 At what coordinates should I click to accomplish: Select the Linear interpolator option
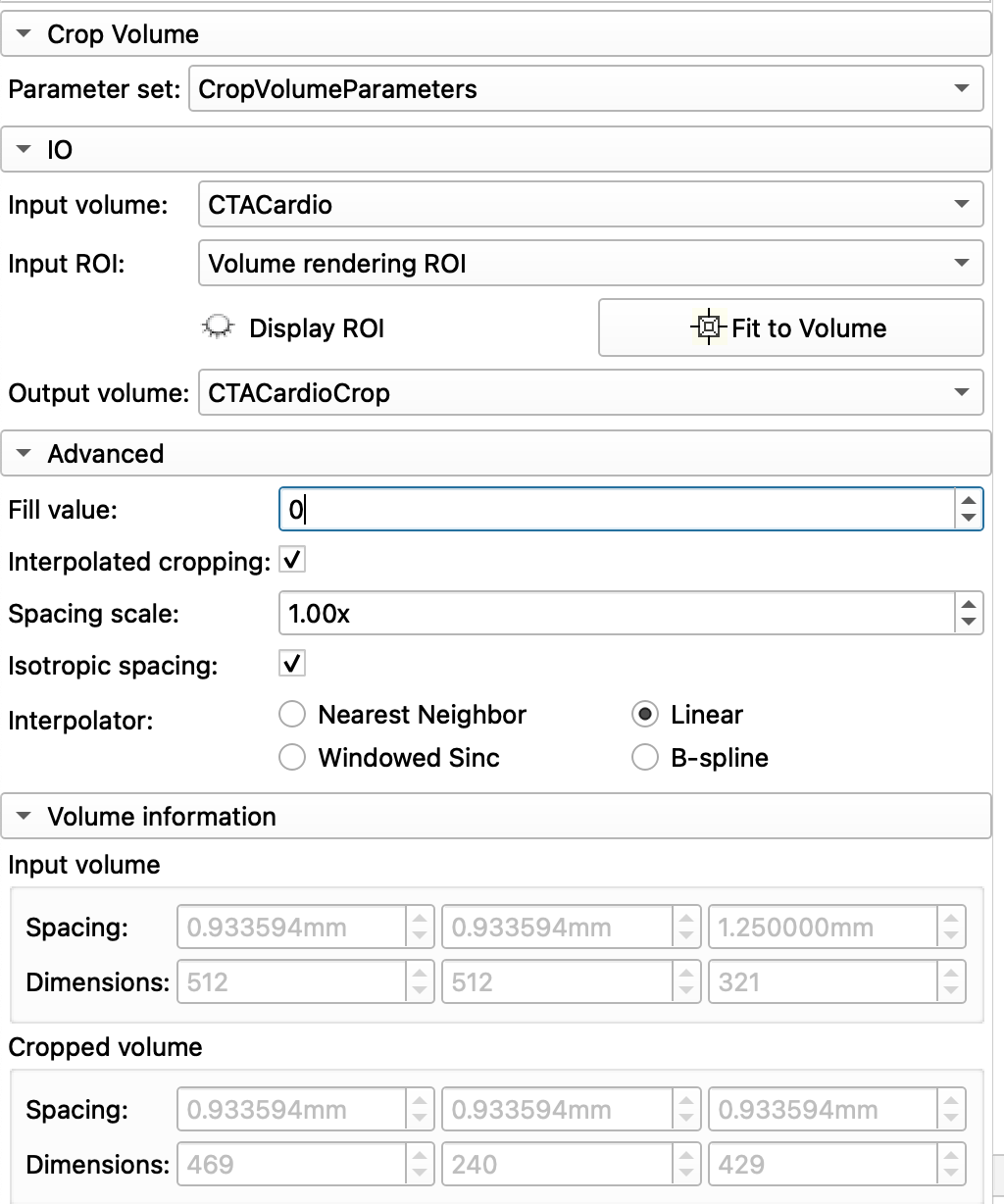tap(644, 715)
